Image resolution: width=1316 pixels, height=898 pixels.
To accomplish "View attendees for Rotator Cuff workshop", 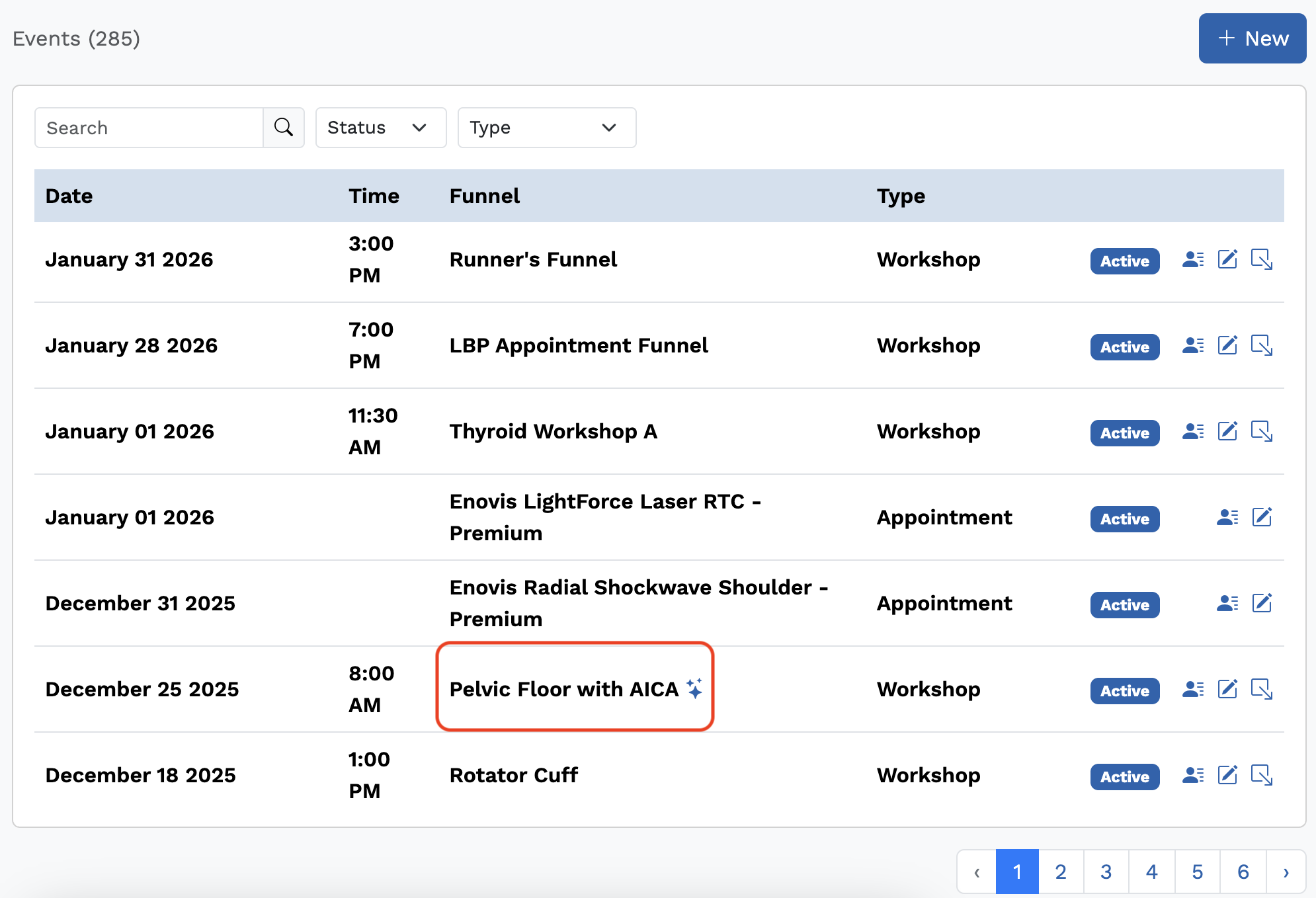I will click(x=1193, y=775).
